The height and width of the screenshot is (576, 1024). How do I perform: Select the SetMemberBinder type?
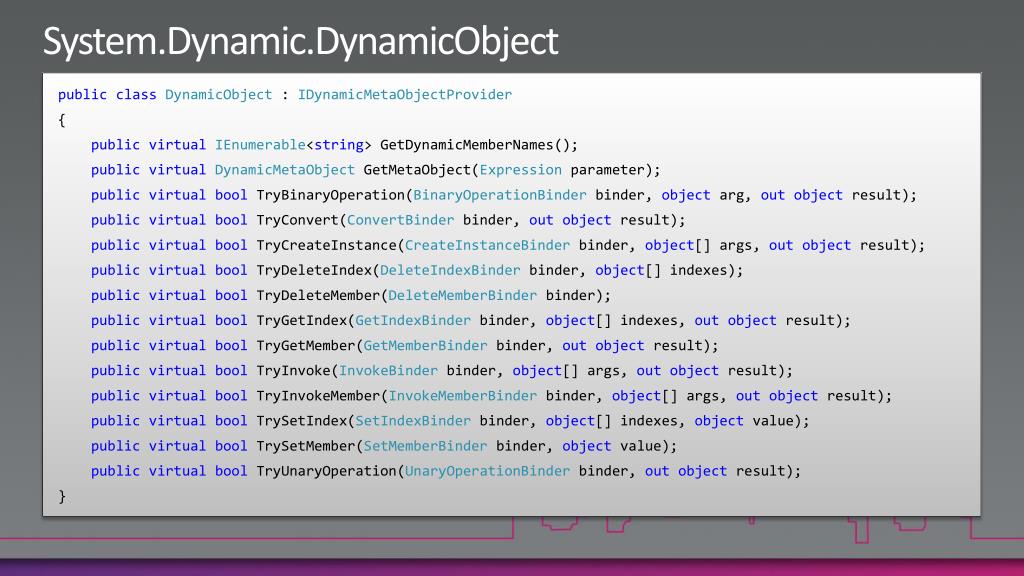tap(425, 446)
